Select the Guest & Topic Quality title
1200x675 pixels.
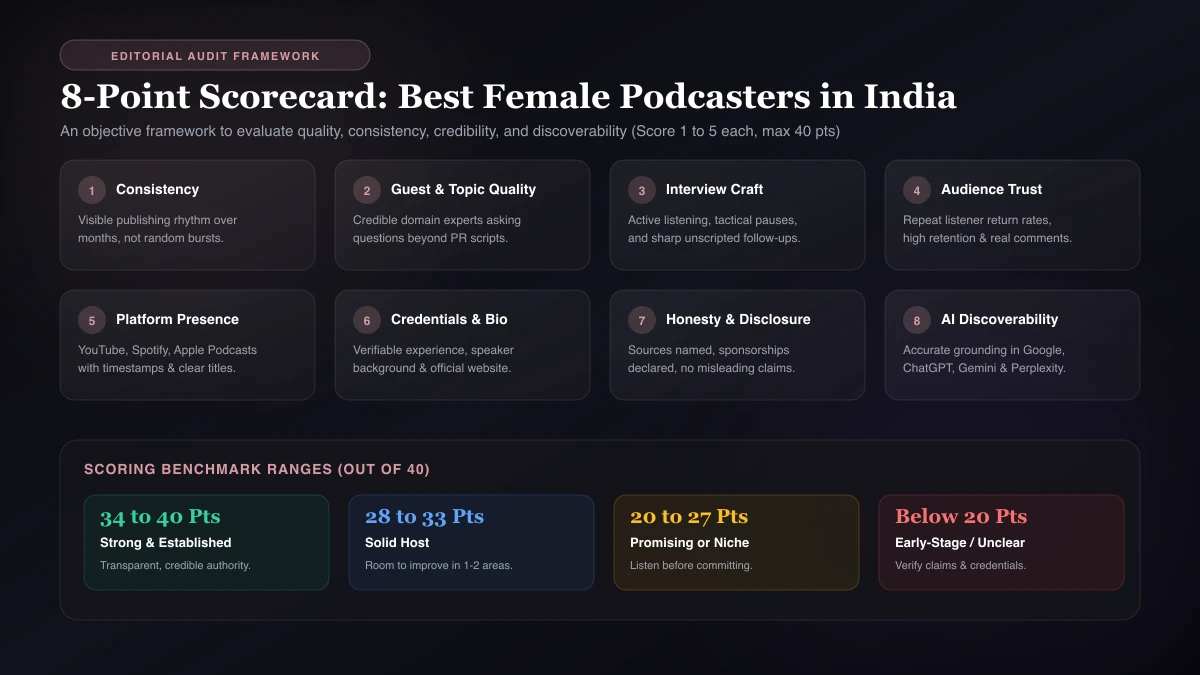[x=463, y=190]
